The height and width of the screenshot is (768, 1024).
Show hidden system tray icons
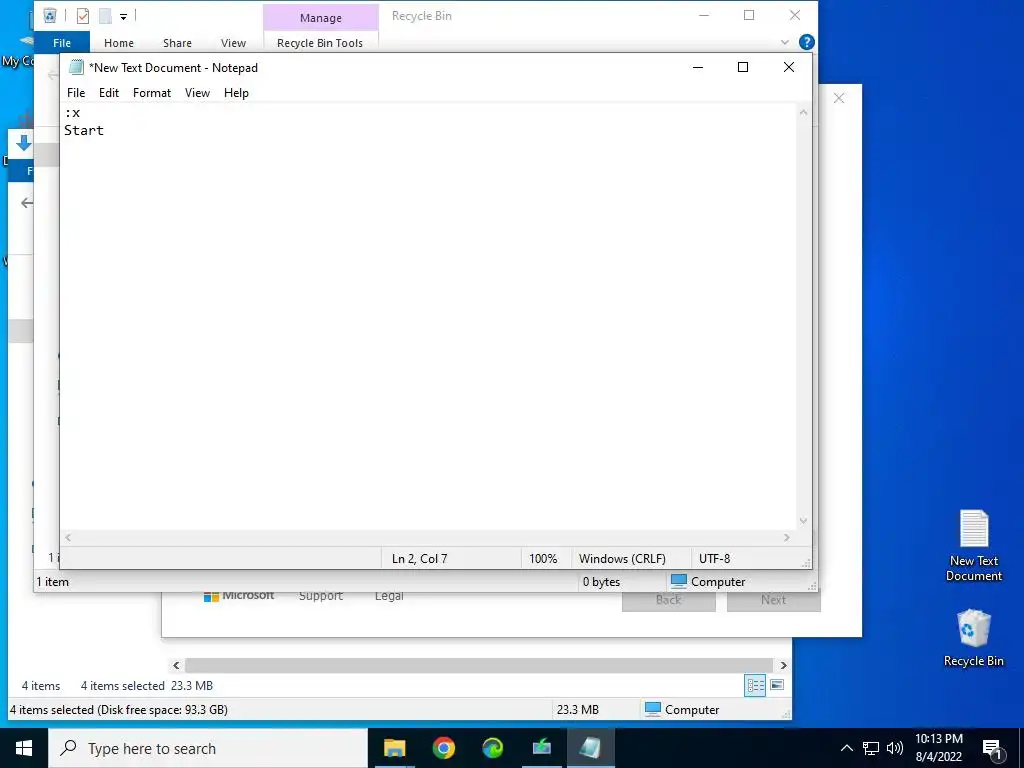coord(846,748)
